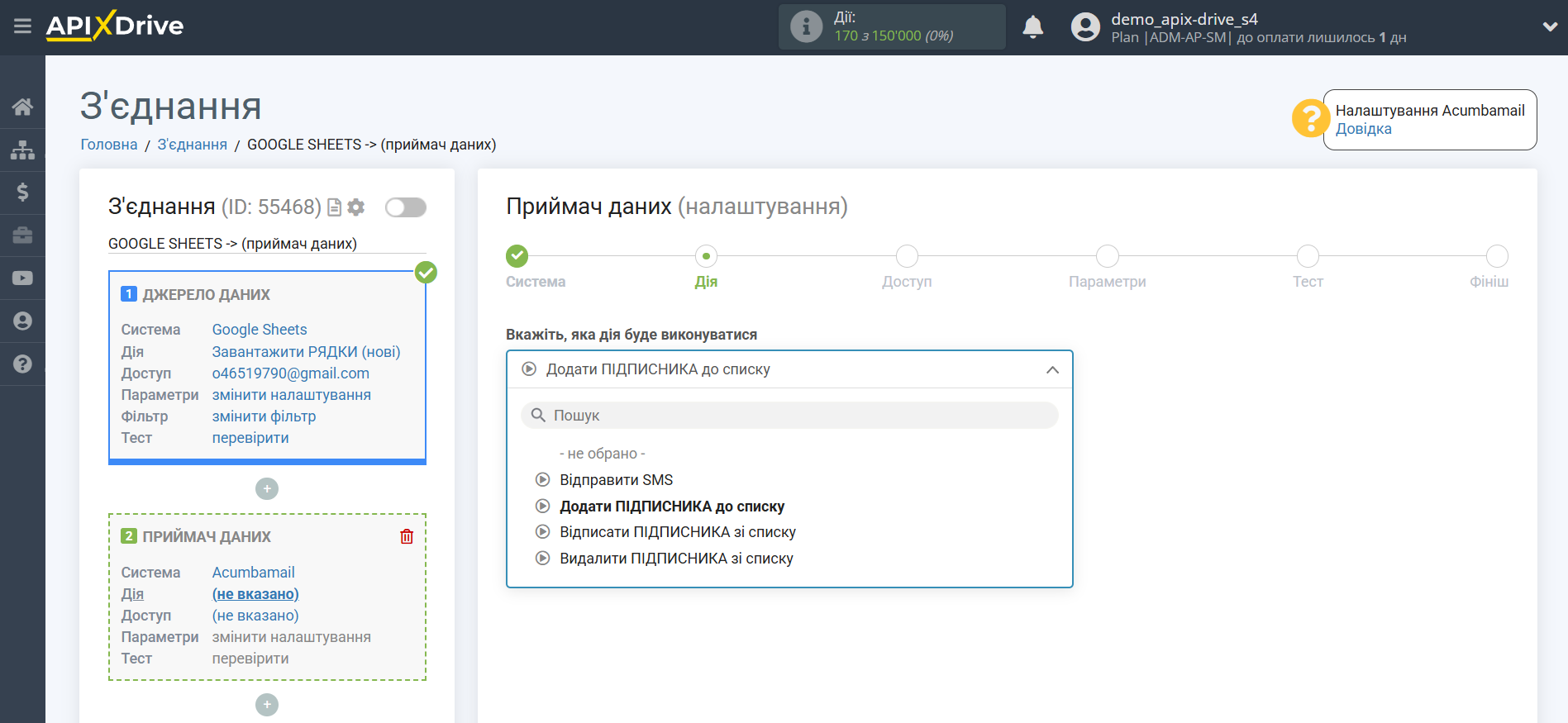Collapse the action selection dropdown

pyautogui.click(x=1051, y=369)
